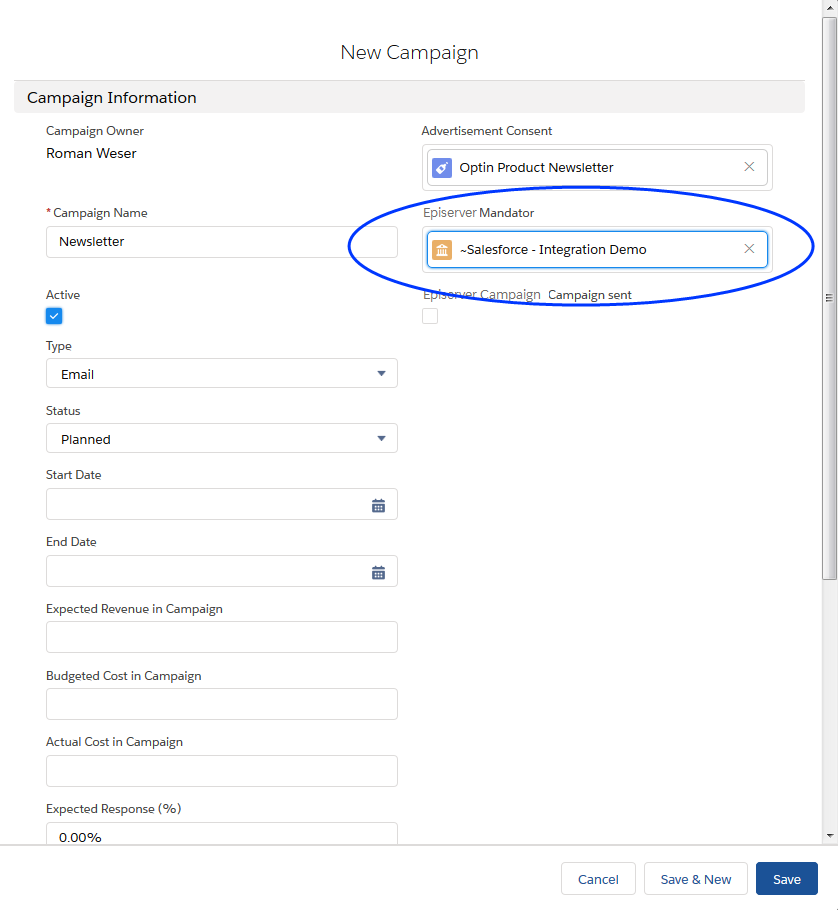Click the Advertisement Consent lookup field

pyautogui.click(x=597, y=168)
